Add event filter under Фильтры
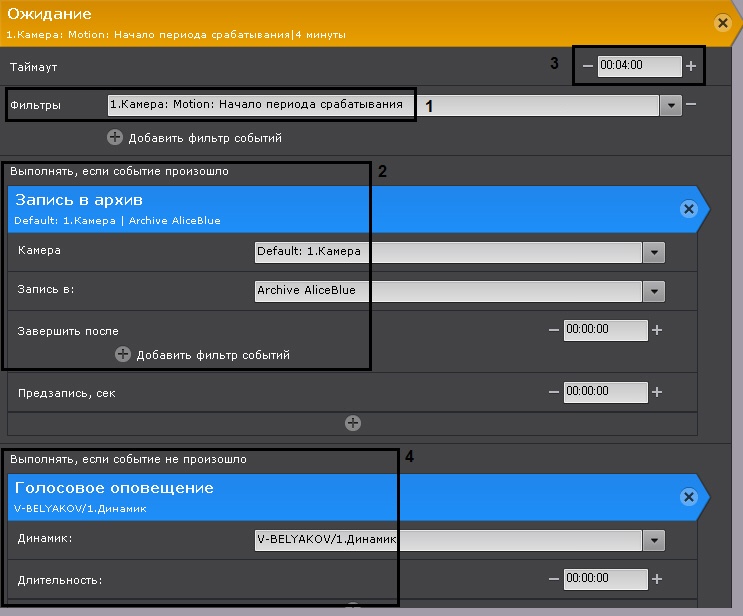The height and width of the screenshot is (616, 743). click(116, 137)
